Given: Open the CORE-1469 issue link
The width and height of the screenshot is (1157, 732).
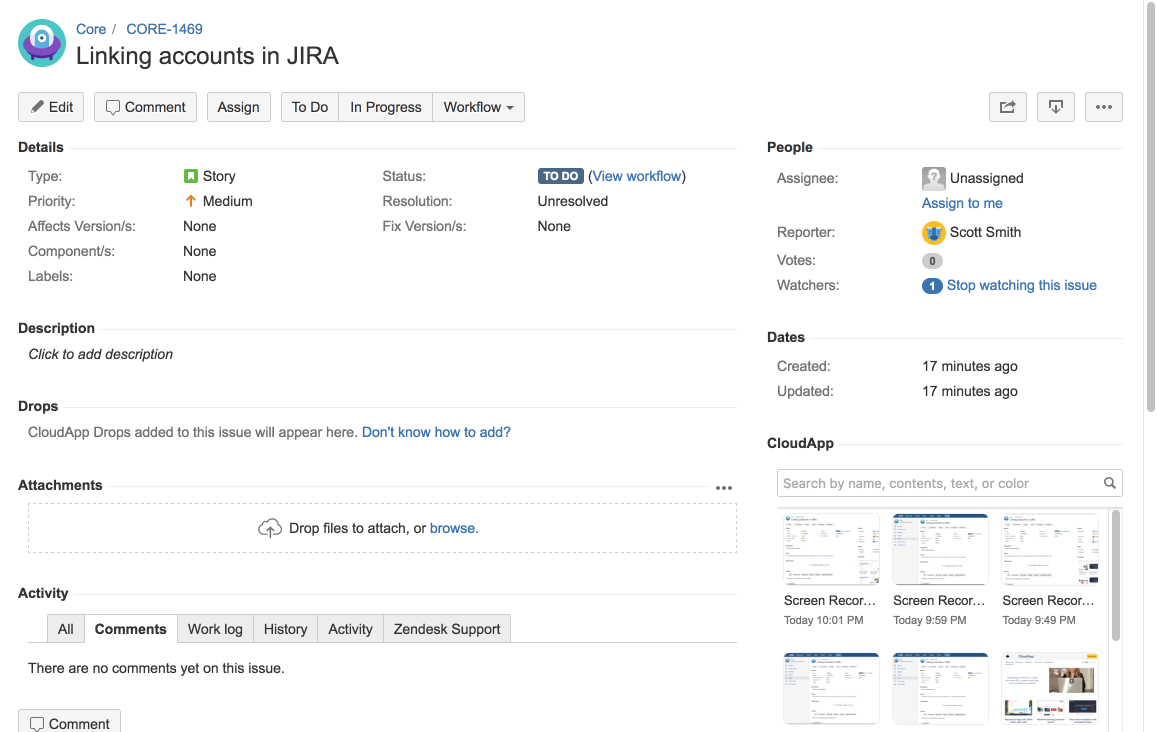Looking at the screenshot, I should click(x=164, y=29).
